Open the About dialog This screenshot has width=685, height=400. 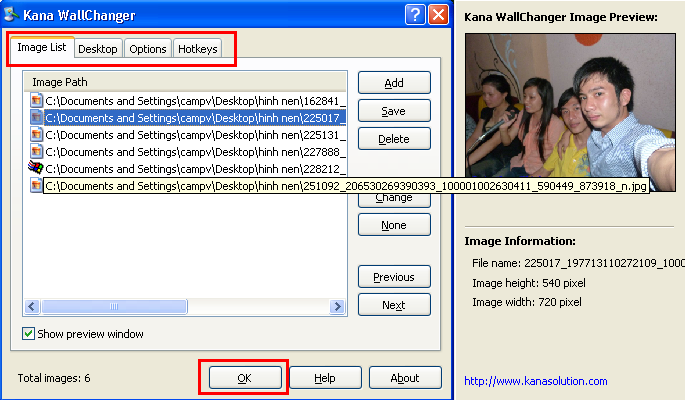point(405,378)
